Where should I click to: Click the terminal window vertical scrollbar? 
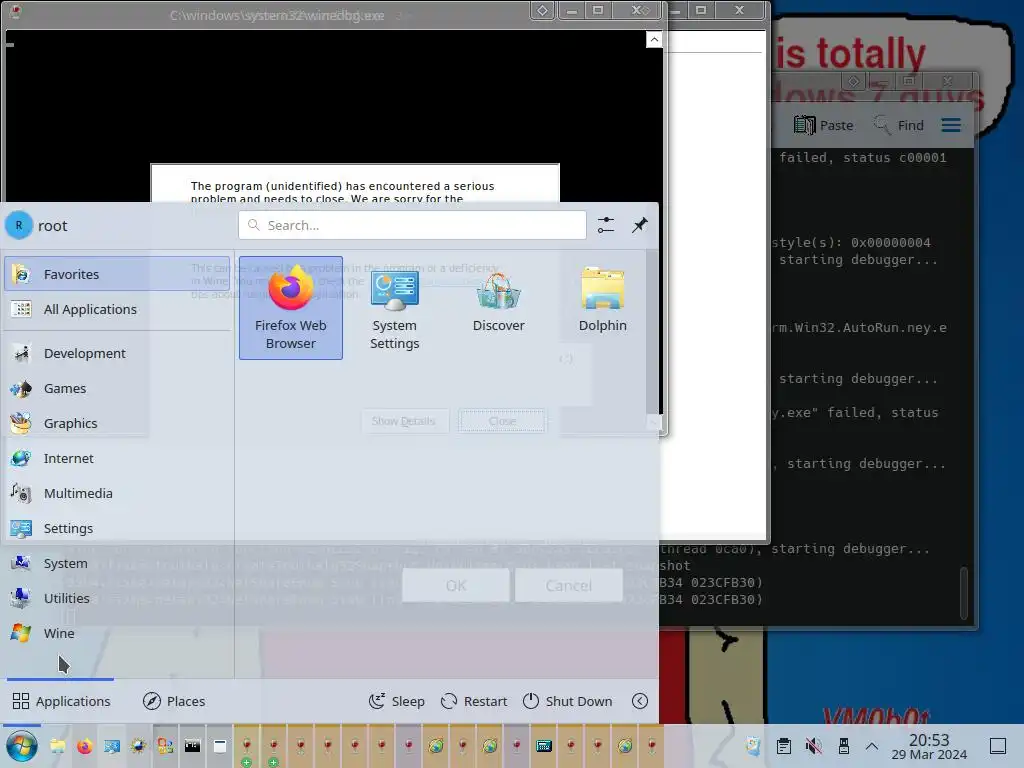click(964, 593)
